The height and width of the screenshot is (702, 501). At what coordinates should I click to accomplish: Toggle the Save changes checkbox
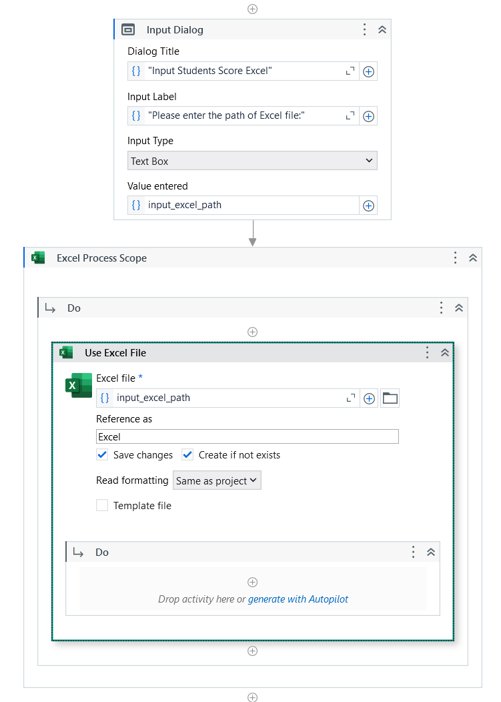pyautogui.click(x=102, y=455)
